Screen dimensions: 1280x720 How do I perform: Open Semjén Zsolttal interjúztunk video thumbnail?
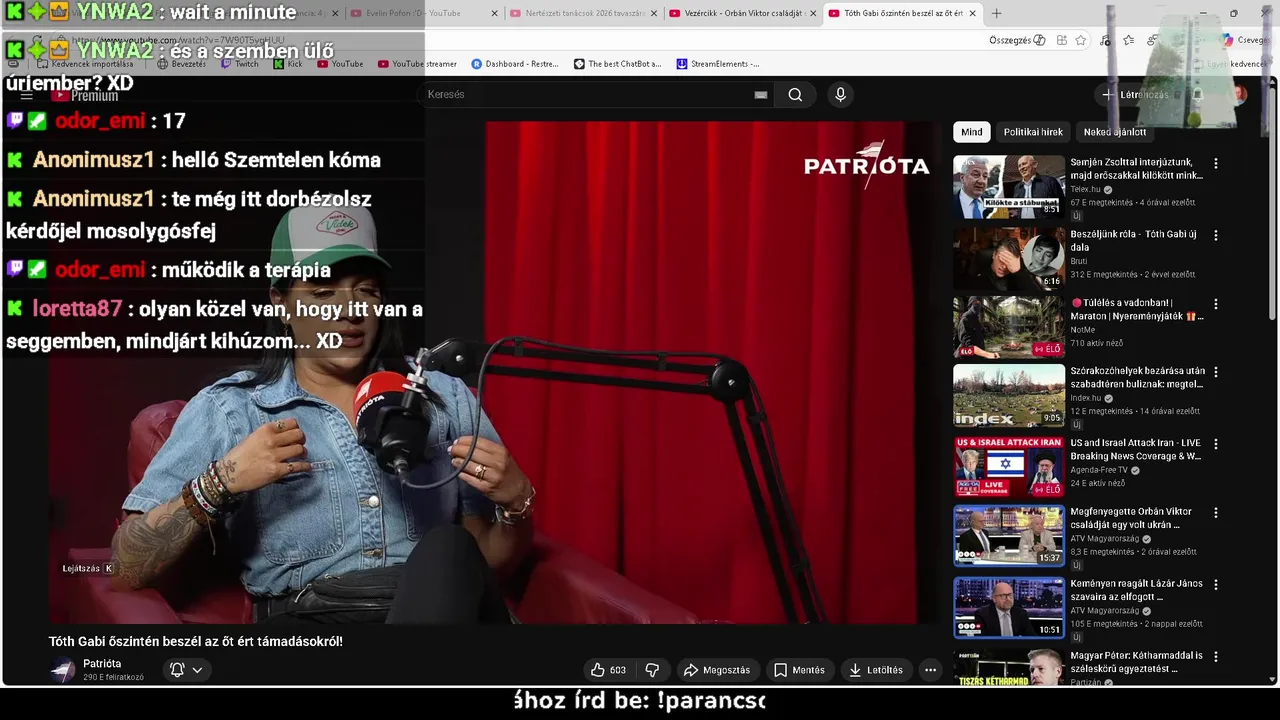[1009, 187]
